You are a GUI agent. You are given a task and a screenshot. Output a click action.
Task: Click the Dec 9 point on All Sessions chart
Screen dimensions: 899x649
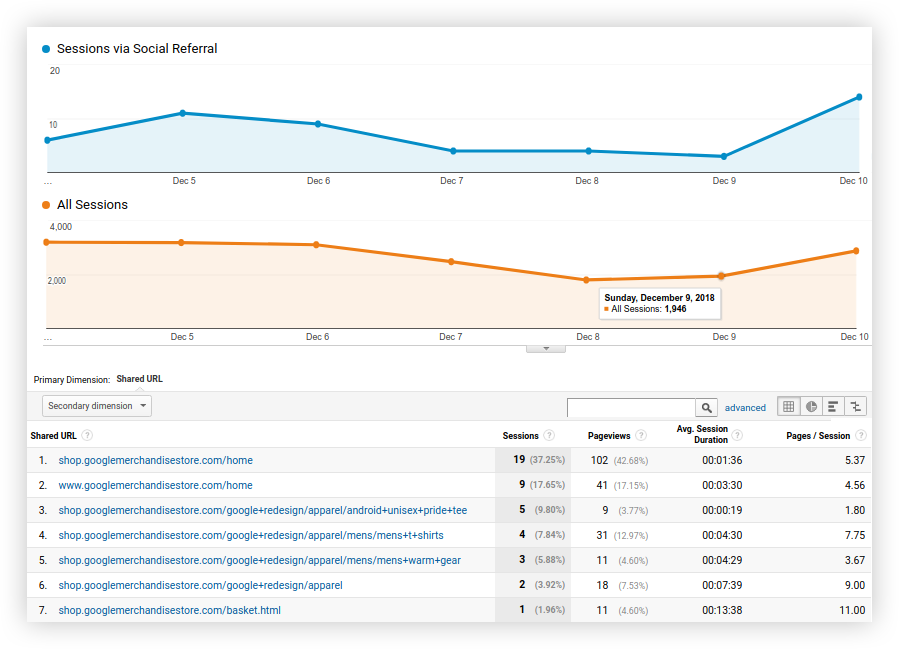click(721, 276)
